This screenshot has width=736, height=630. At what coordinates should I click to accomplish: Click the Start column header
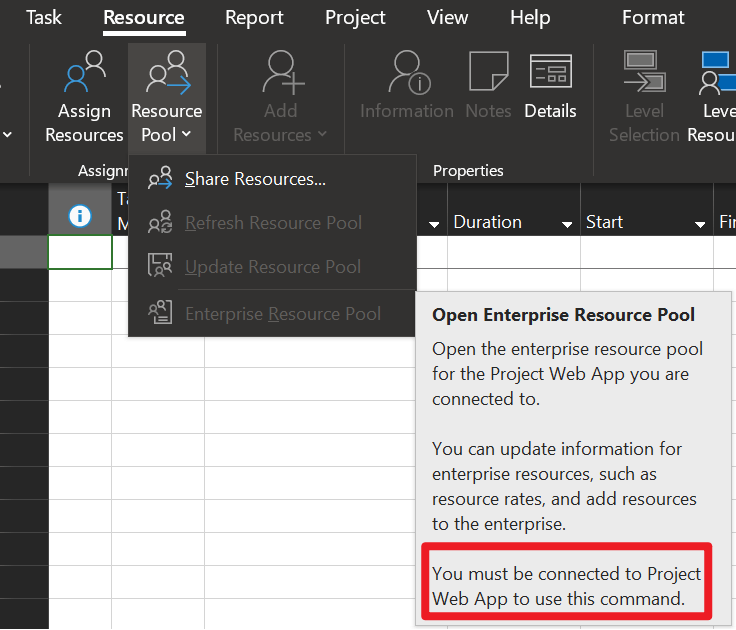point(646,209)
